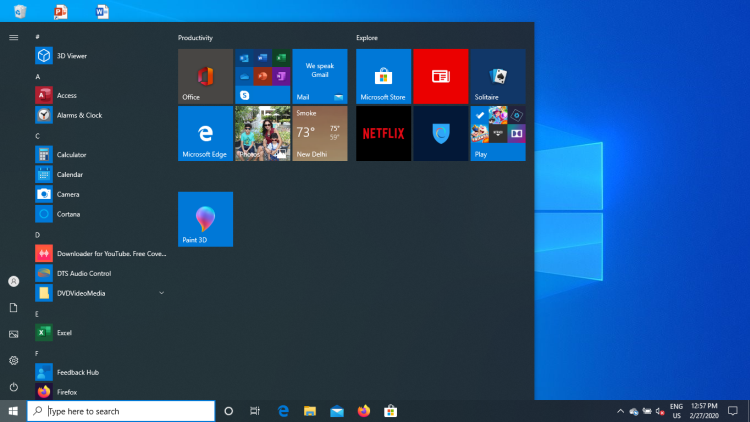
Task: Show hidden system tray icons
Action: pyautogui.click(x=620, y=411)
